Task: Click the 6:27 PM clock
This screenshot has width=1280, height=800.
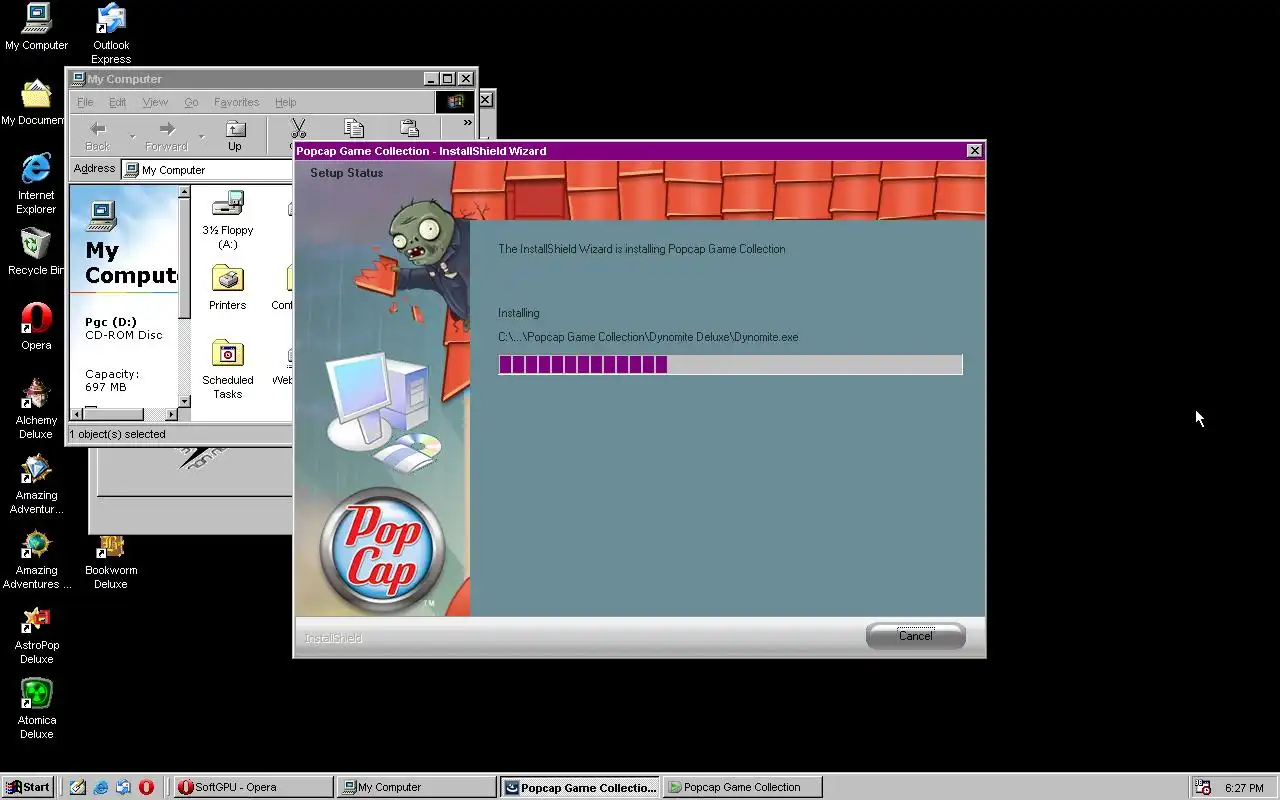Action: click(1244, 788)
